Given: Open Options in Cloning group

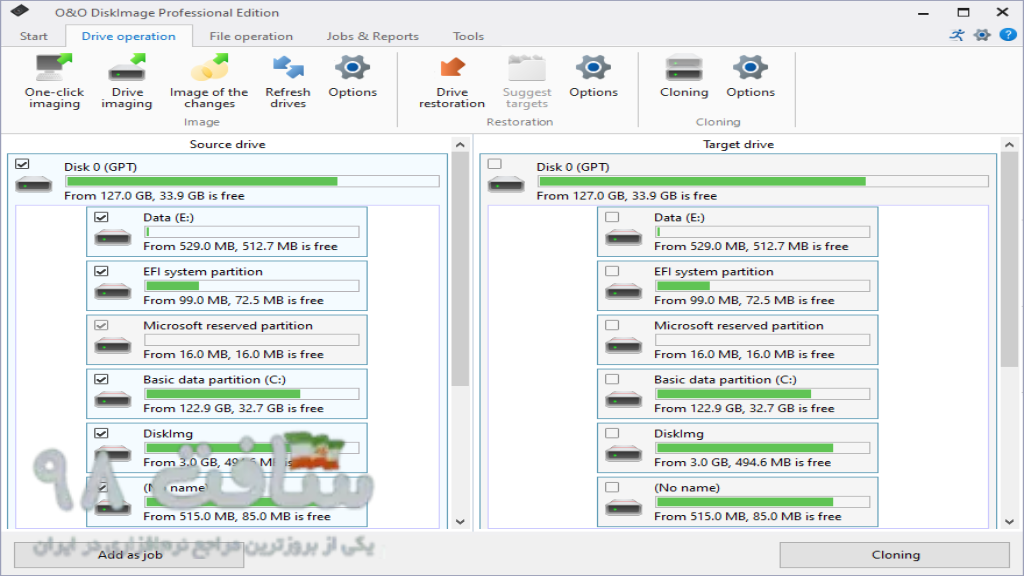Looking at the screenshot, I should (750, 76).
